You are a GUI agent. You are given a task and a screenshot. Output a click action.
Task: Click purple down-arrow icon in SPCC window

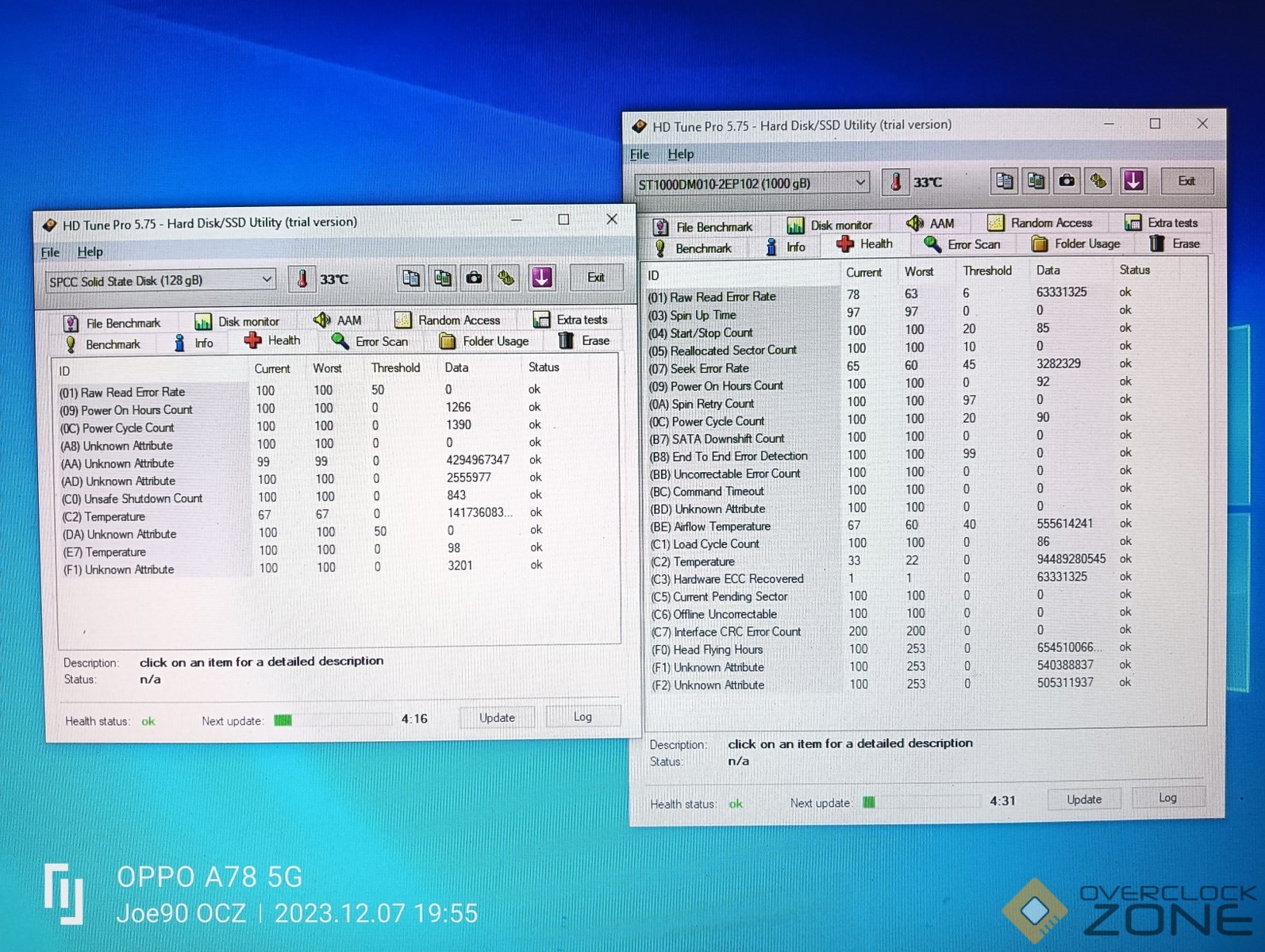pyautogui.click(x=541, y=278)
